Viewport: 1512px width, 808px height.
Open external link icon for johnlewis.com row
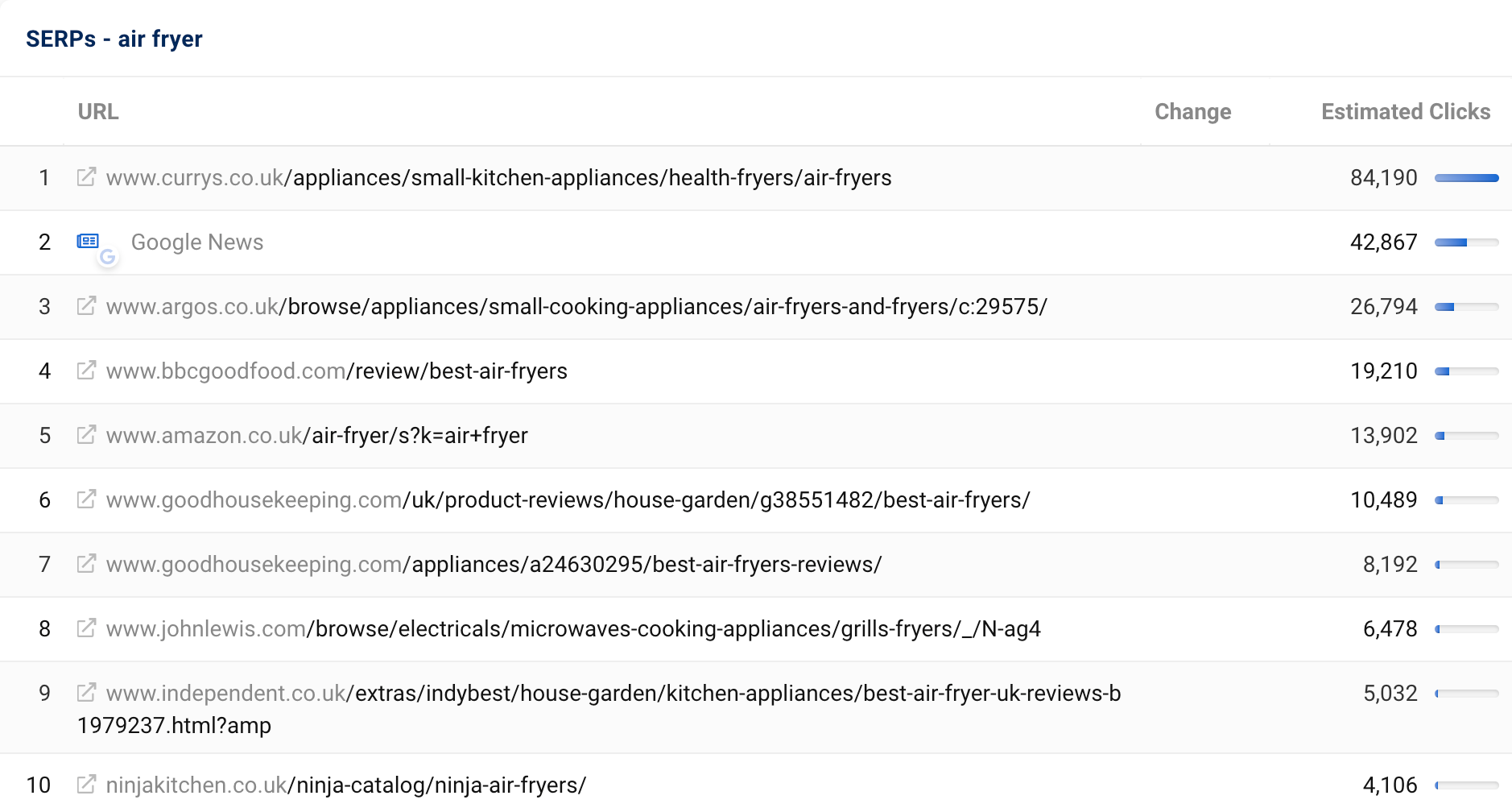(x=86, y=628)
